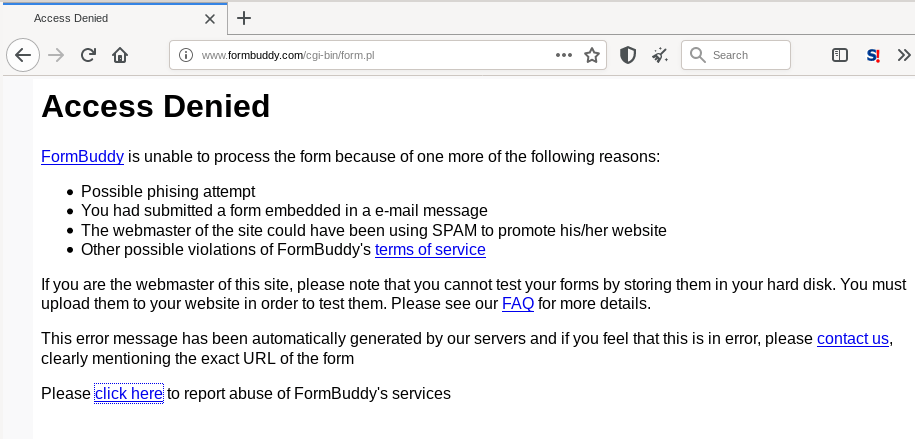Open the tracking protection shield panel
Viewport: 915px width, 439px height.
(x=628, y=55)
